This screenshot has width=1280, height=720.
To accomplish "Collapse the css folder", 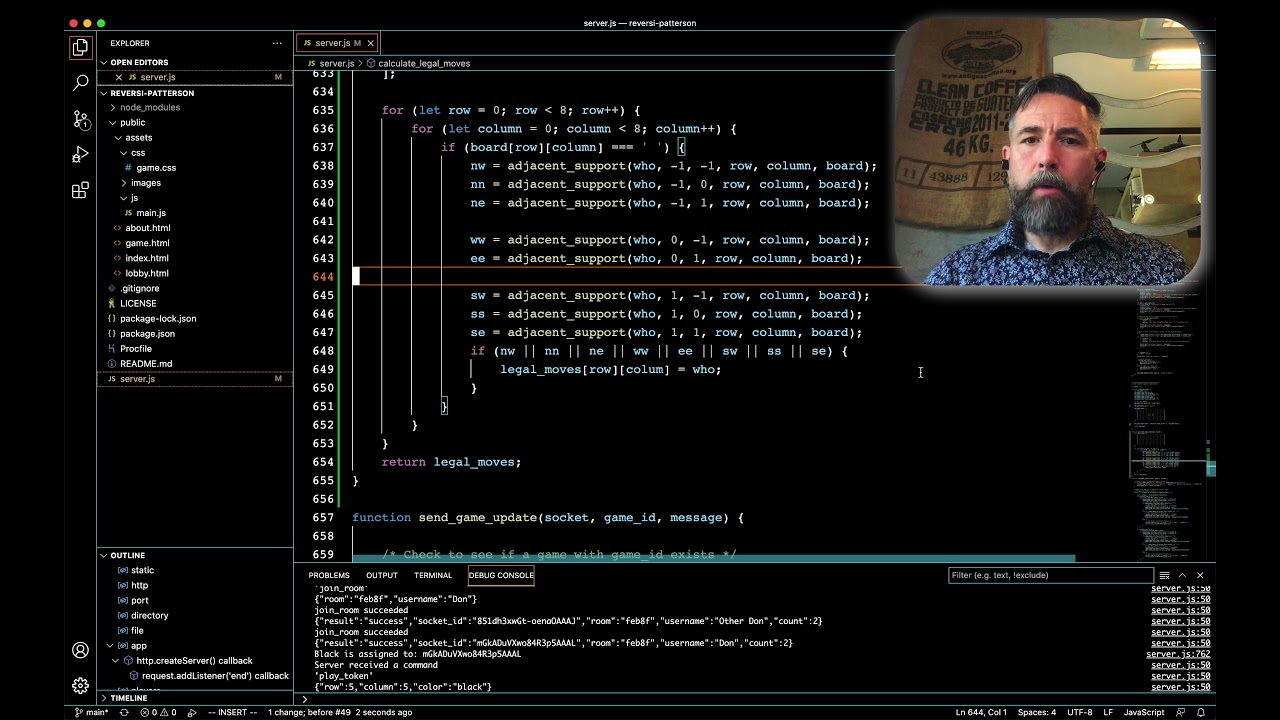I will [x=137, y=152].
